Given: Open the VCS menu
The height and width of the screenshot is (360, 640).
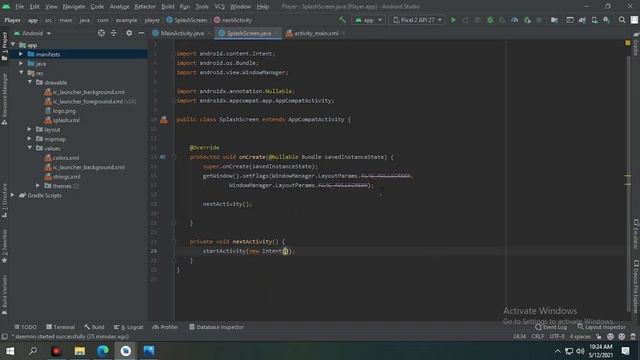Looking at the screenshot, I should click(x=220, y=7).
